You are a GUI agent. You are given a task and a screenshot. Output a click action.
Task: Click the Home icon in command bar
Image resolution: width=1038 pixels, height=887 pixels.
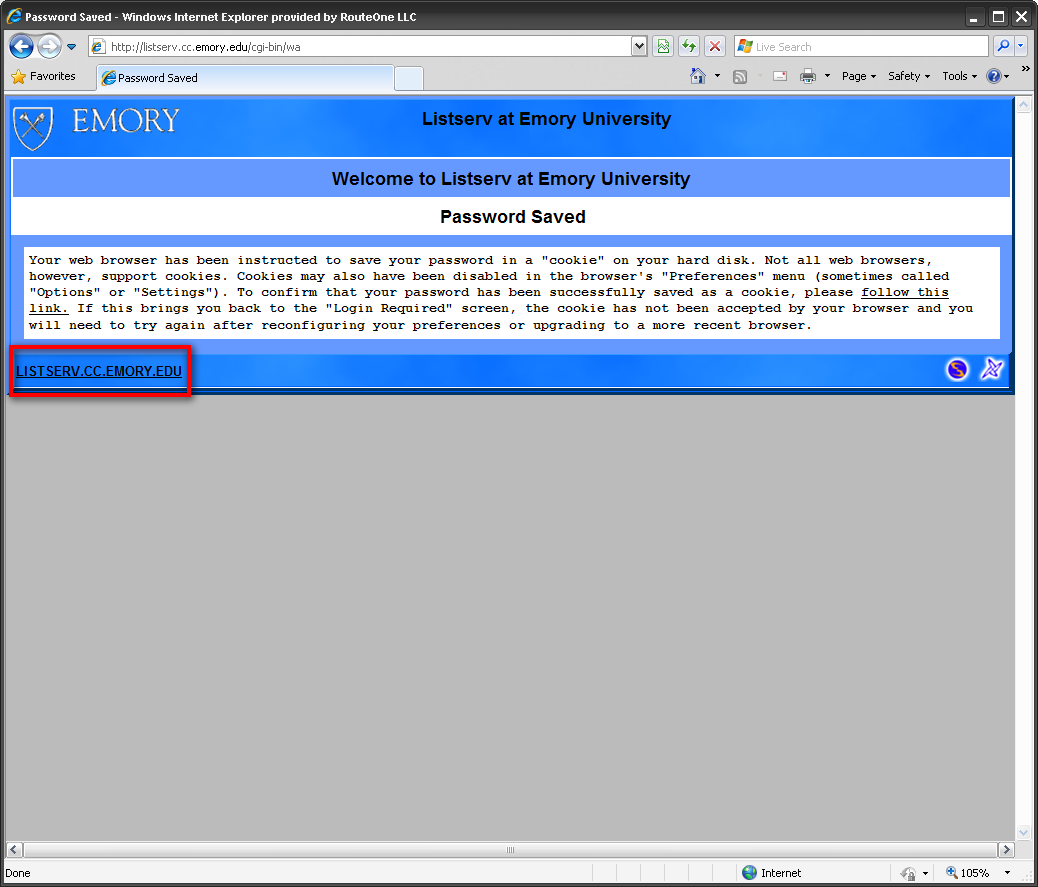point(698,76)
